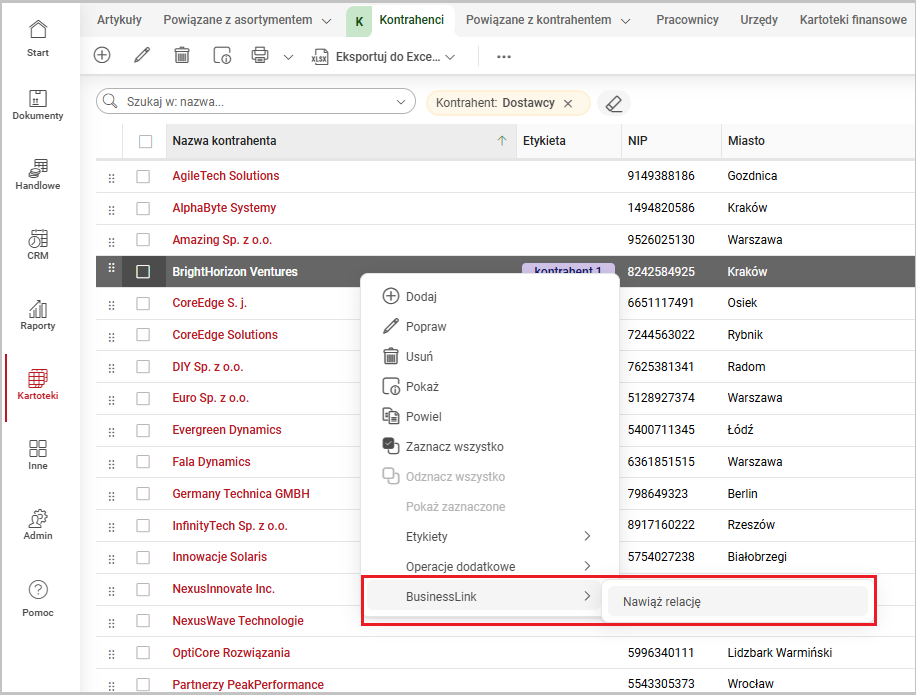The width and height of the screenshot is (916, 695).
Task: Remove the Kontrahent: Dostawcy filter chip
Action: pyautogui.click(x=568, y=103)
